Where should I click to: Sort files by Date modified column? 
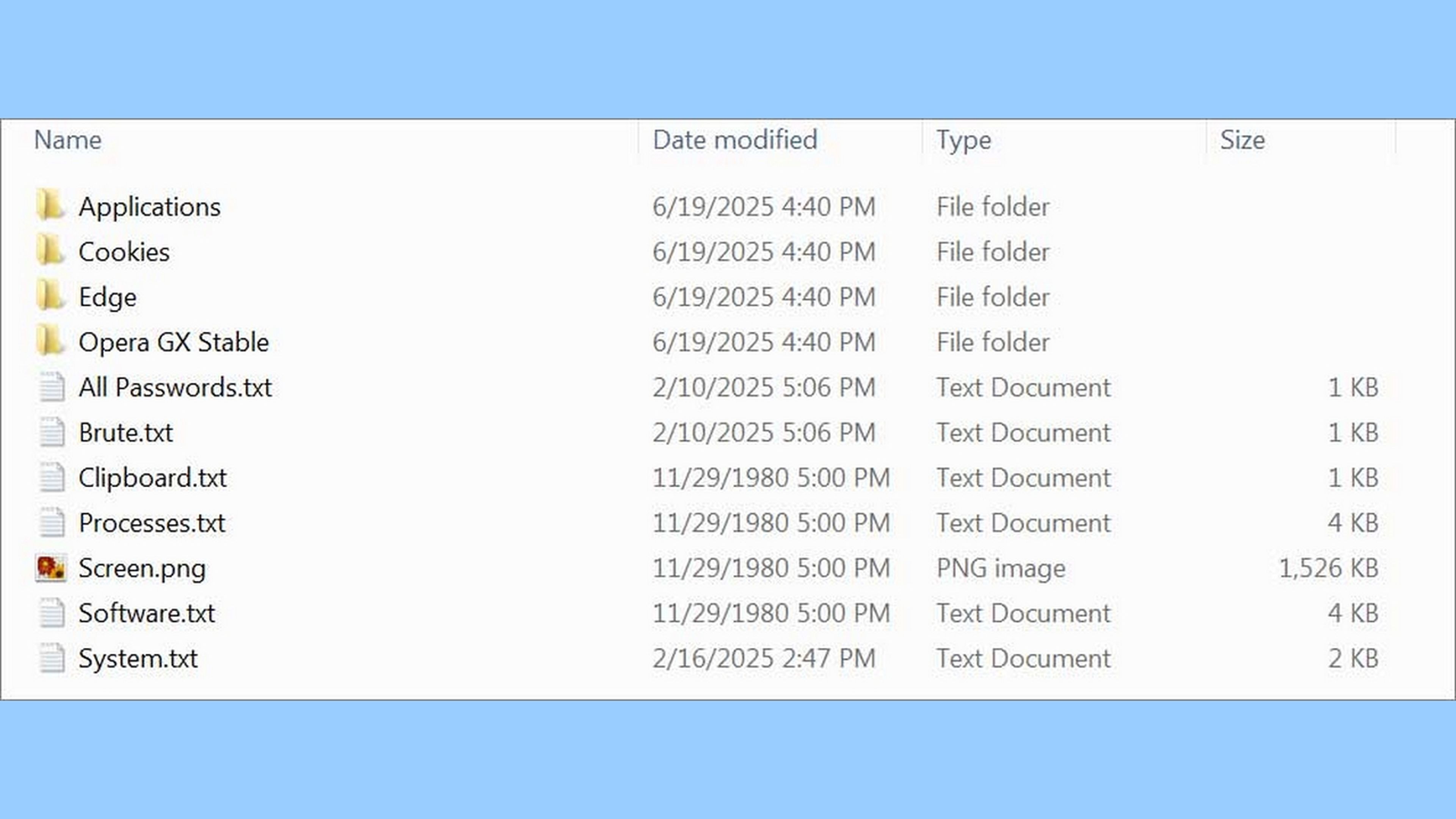pos(735,140)
